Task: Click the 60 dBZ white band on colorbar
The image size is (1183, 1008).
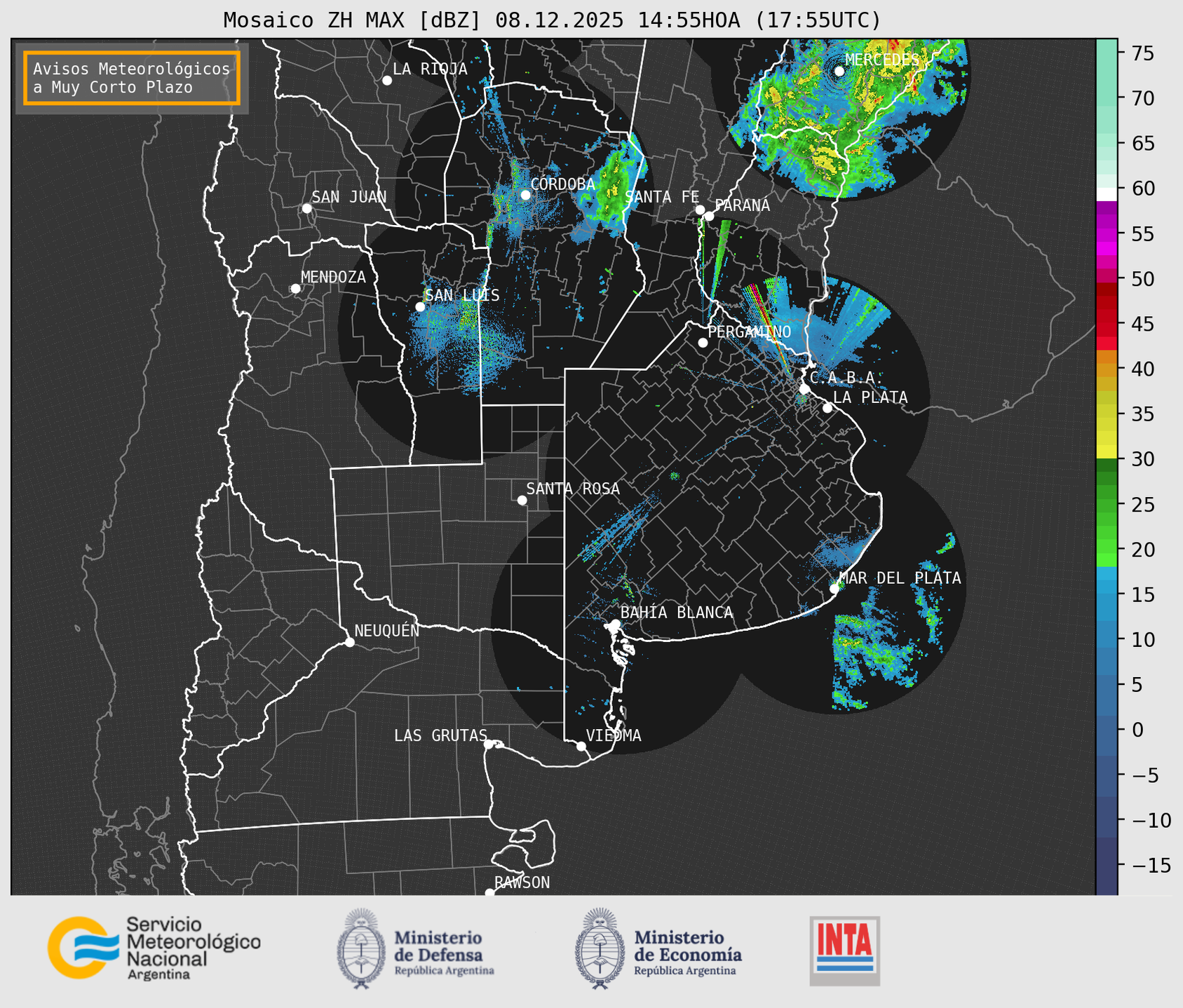Action: (x=1107, y=194)
